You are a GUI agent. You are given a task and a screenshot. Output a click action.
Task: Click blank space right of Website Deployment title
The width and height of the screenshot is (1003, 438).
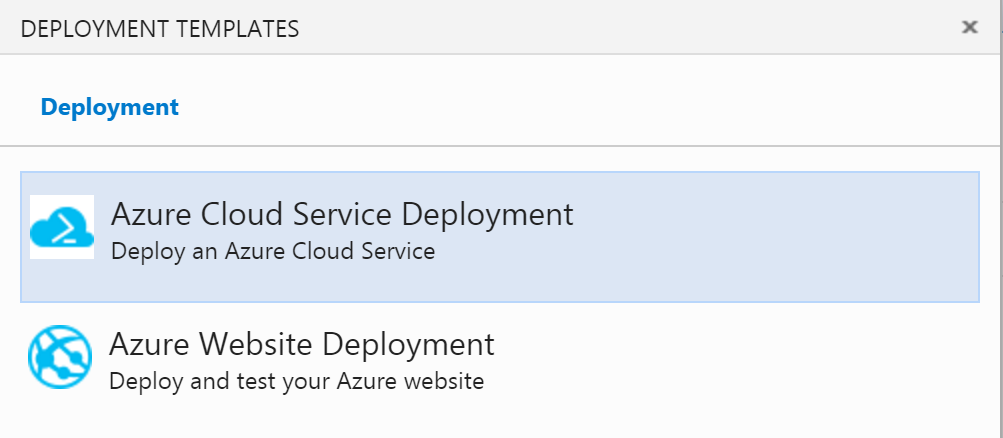(x=736, y=345)
